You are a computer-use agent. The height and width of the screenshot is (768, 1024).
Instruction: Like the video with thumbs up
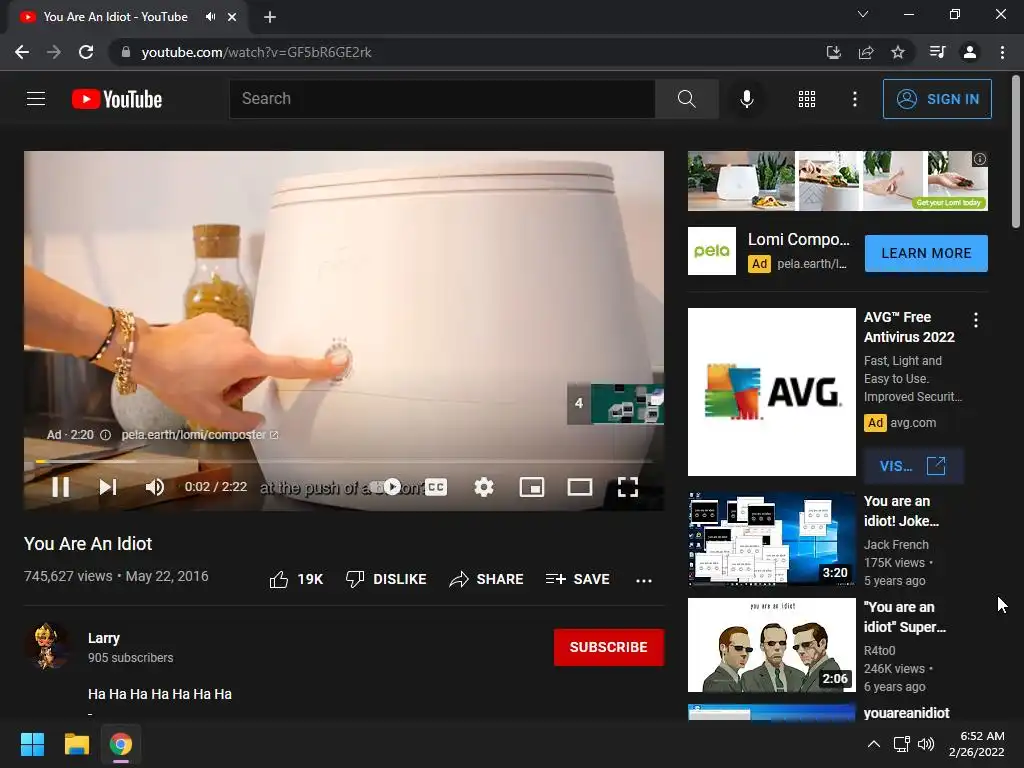click(296, 579)
